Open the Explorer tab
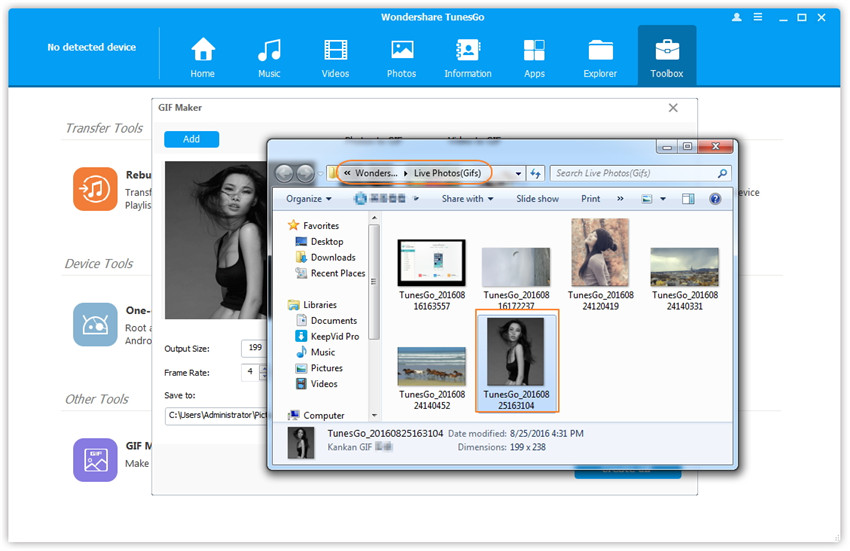This screenshot has height=551, width=850. tap(600, 57)
